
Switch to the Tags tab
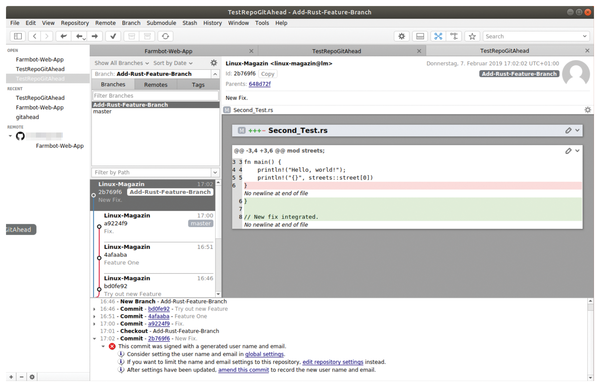198,85
